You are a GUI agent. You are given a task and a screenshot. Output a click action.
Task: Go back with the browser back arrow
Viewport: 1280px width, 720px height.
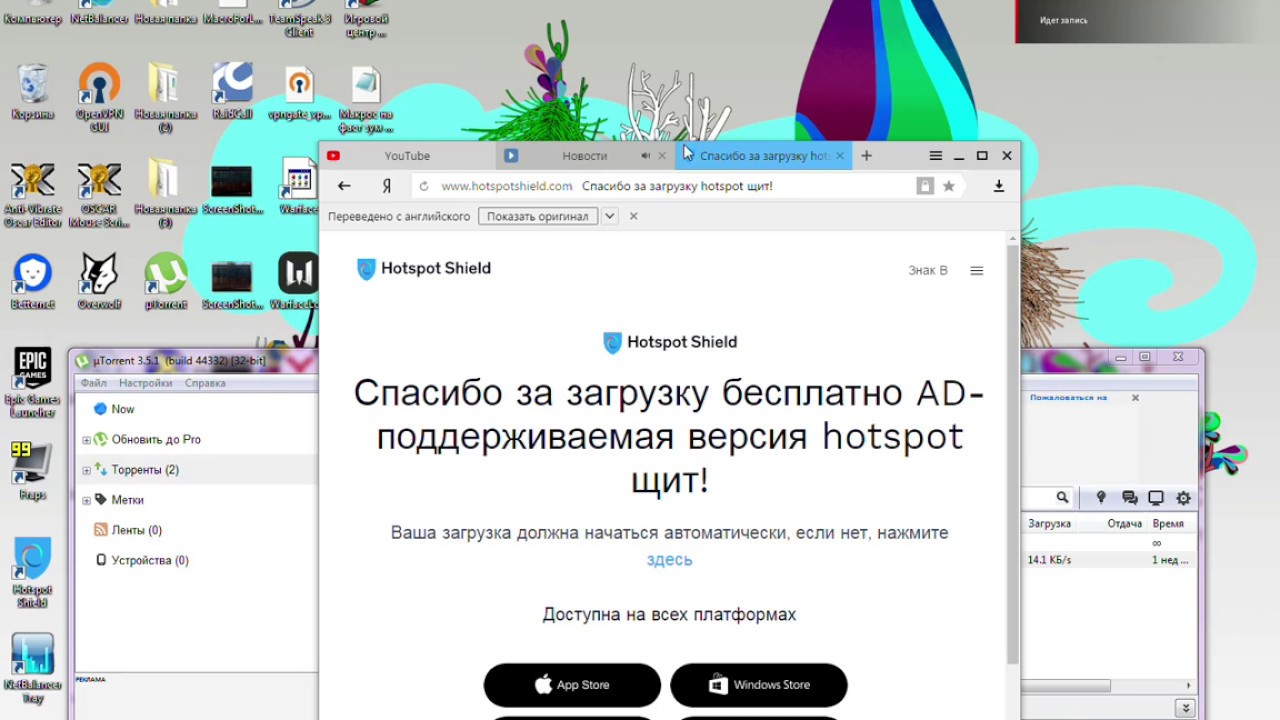(x=344, y=186)
